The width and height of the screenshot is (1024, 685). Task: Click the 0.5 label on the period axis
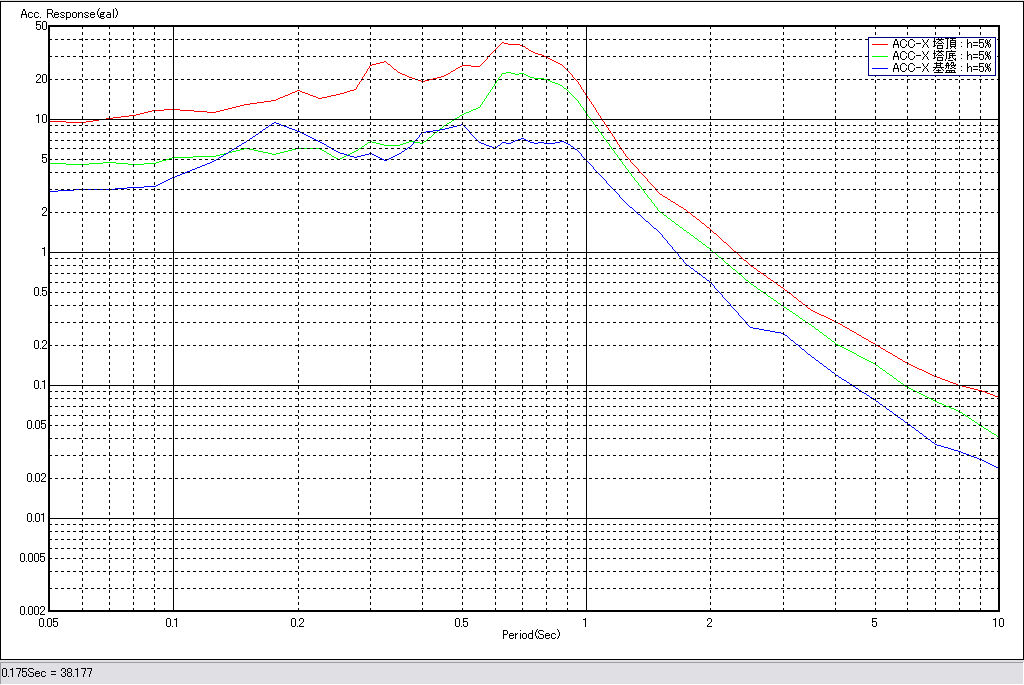click(x=461, y=623)
